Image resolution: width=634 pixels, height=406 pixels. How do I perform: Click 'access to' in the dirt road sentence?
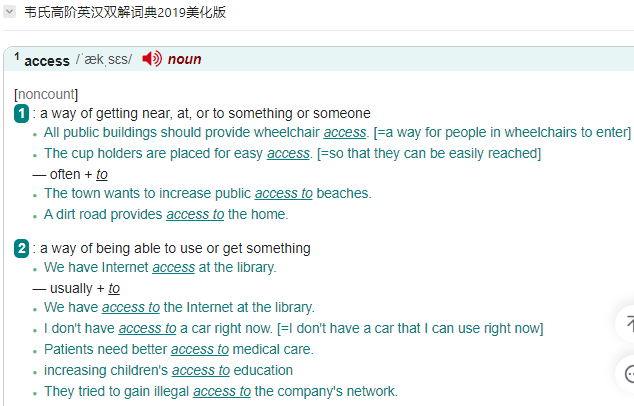click(x=195, y=214)
